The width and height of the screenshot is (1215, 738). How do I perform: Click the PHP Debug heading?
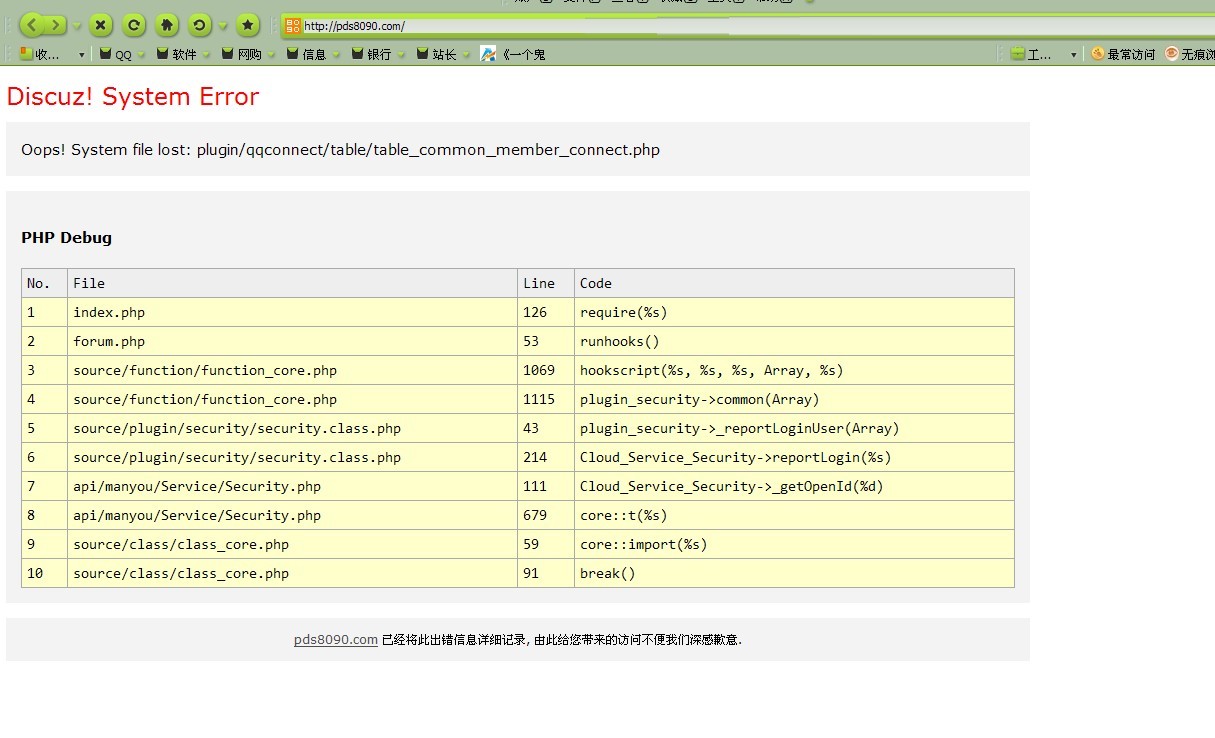click(x=66, y=238)
